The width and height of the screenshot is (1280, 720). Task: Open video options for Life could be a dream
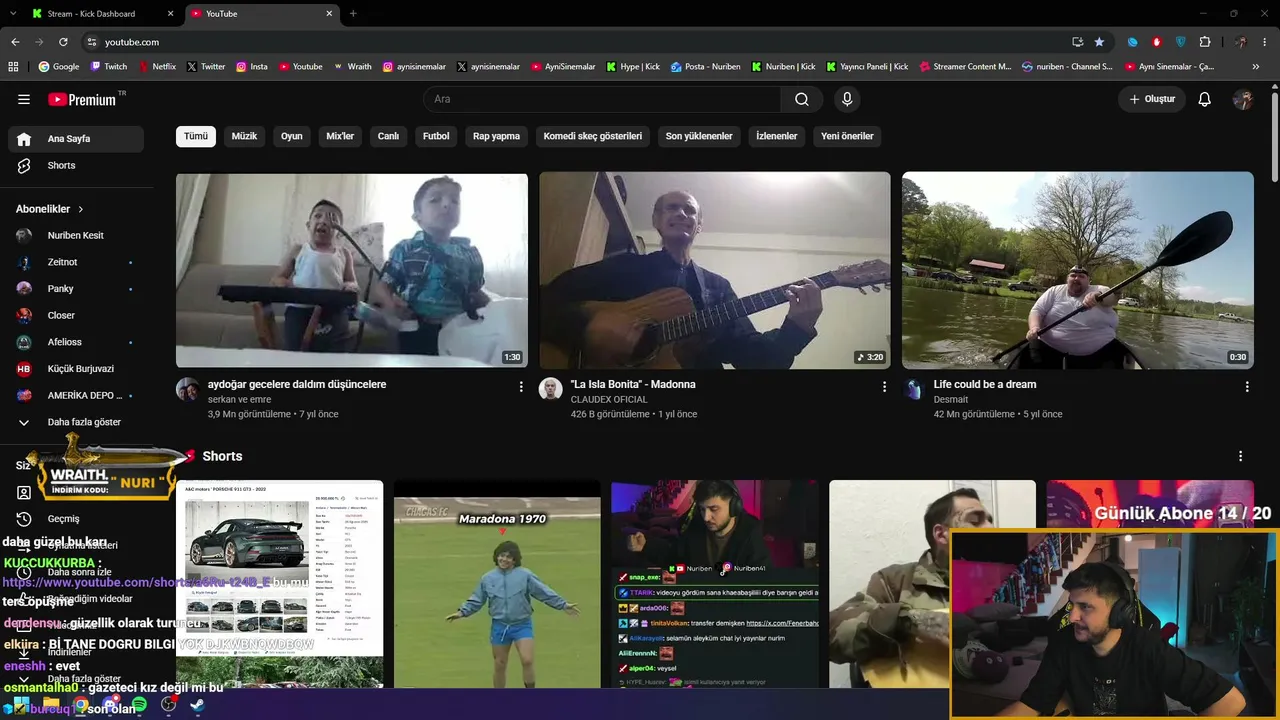pos(1247,386)
